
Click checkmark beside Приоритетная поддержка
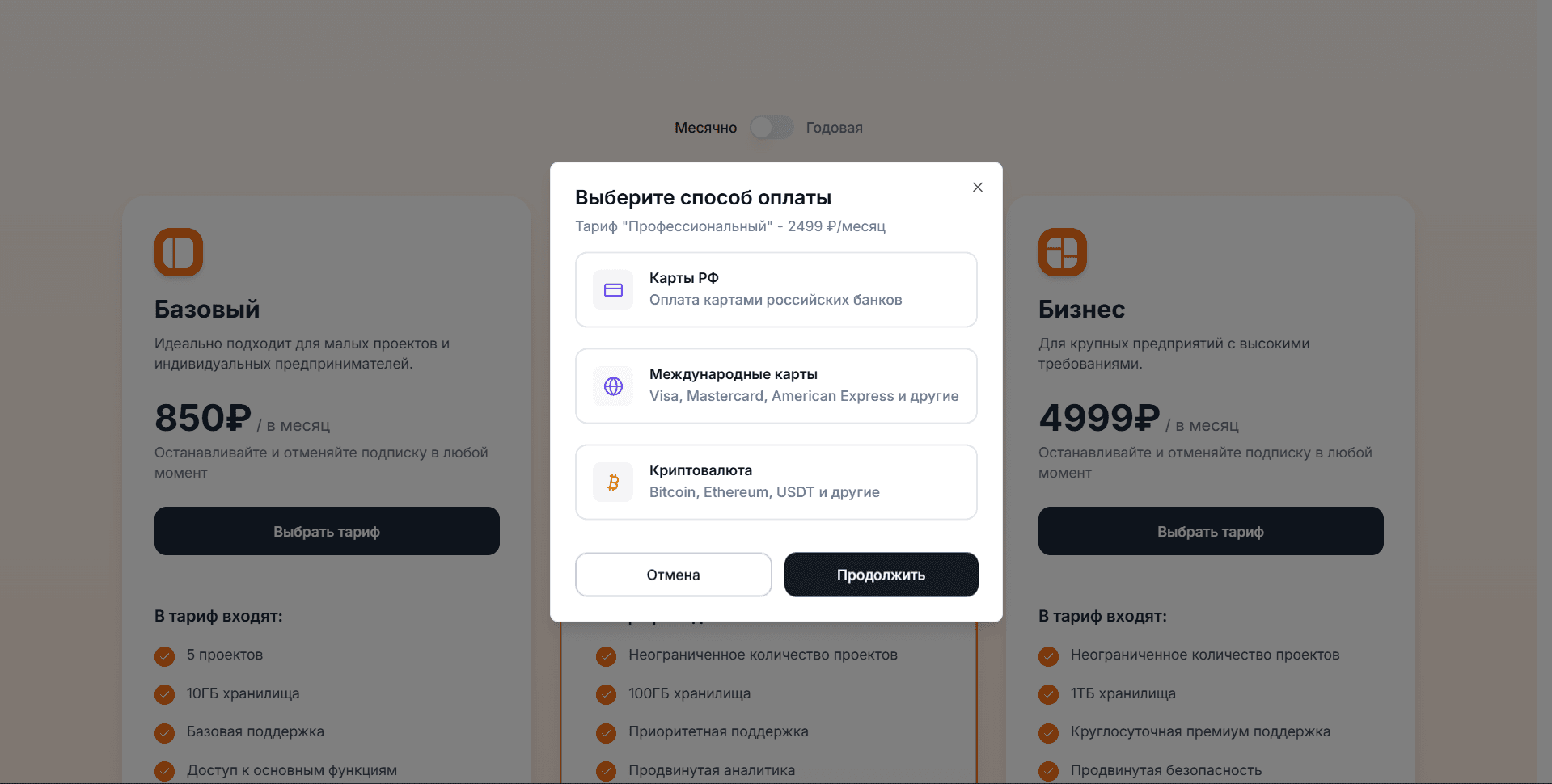tap(607, 732)
